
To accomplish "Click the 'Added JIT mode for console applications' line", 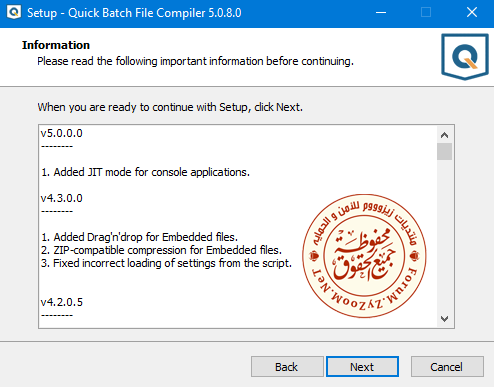I will pyautogui.click(x=145, y=172).
